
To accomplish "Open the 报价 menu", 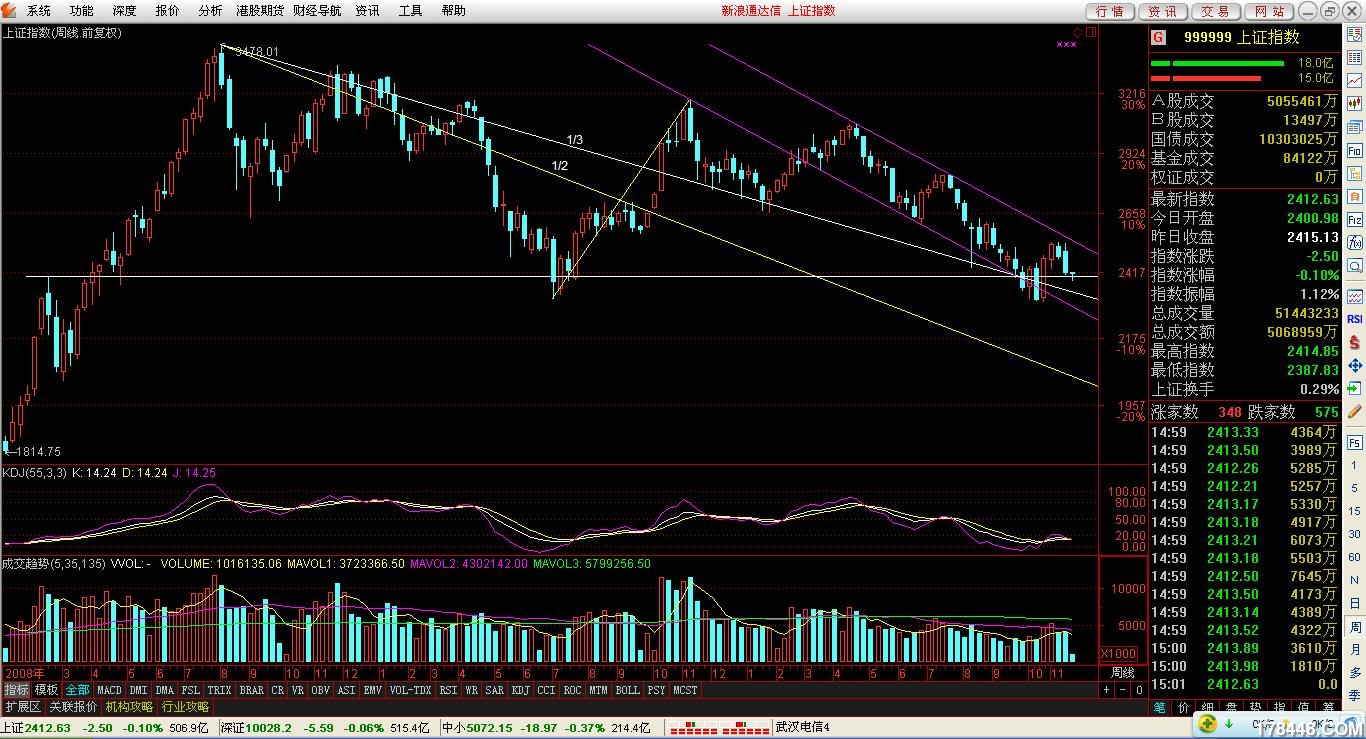I will click(x=168, y=11).
